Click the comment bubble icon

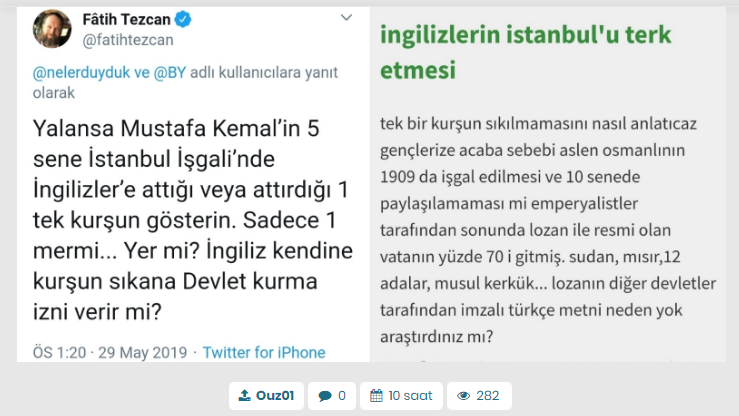tap(324, 395)
